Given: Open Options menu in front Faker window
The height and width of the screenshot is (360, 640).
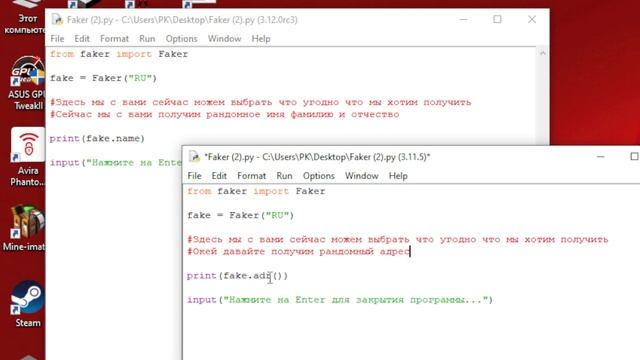Looking at the screenshot, I should [x=318, y=176].
